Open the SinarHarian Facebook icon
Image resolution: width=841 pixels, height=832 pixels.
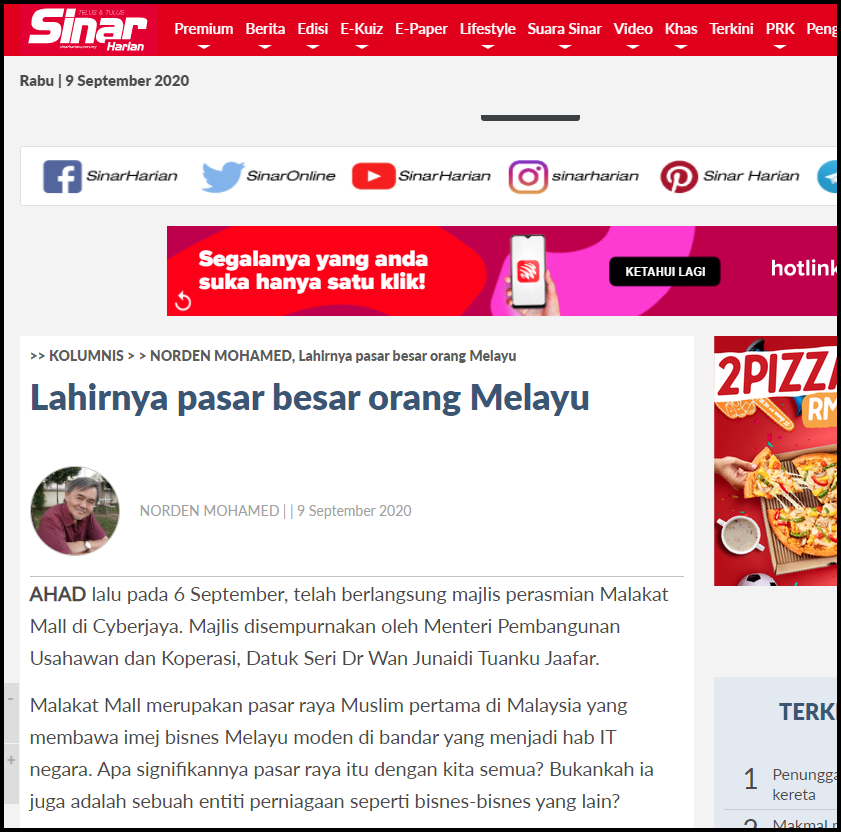pyautogui.click(x=62, y=176)
